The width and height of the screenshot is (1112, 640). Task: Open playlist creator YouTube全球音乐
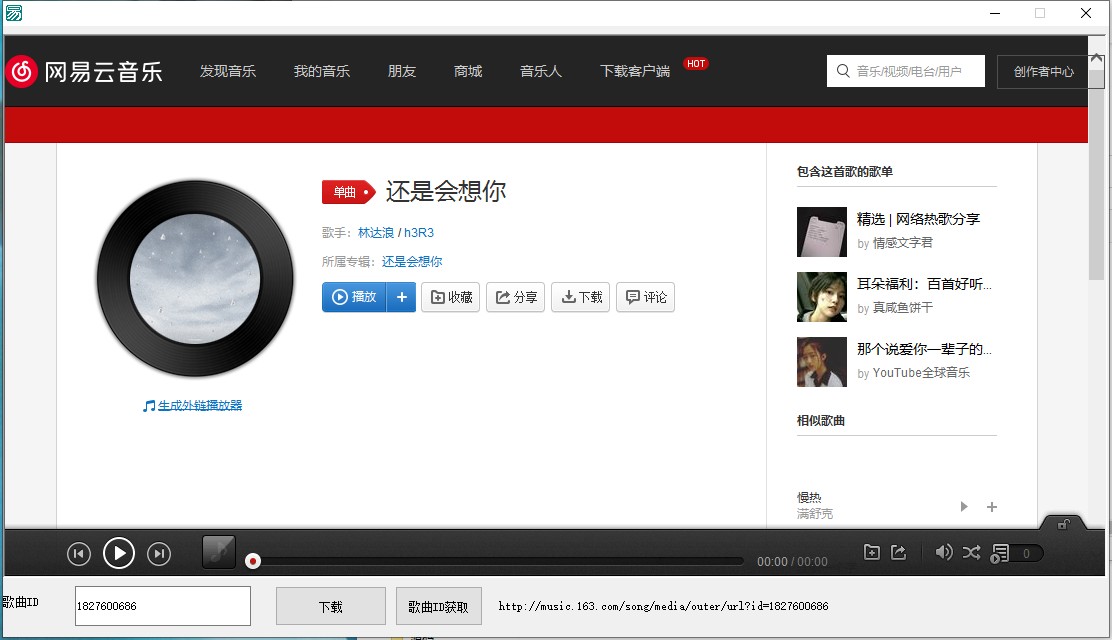[921, 373]
